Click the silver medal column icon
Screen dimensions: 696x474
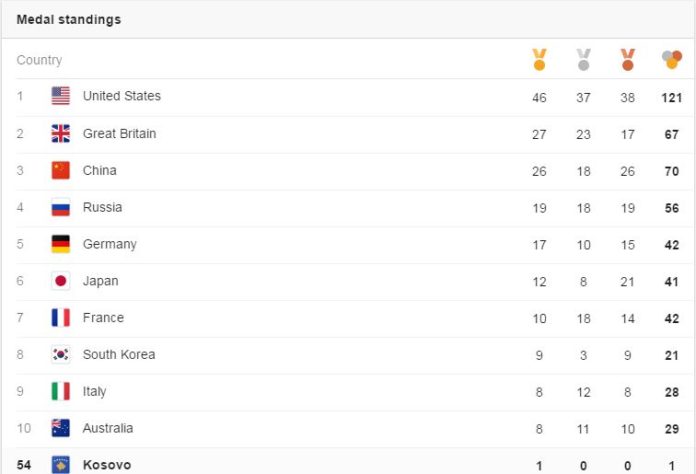point(583,59)
